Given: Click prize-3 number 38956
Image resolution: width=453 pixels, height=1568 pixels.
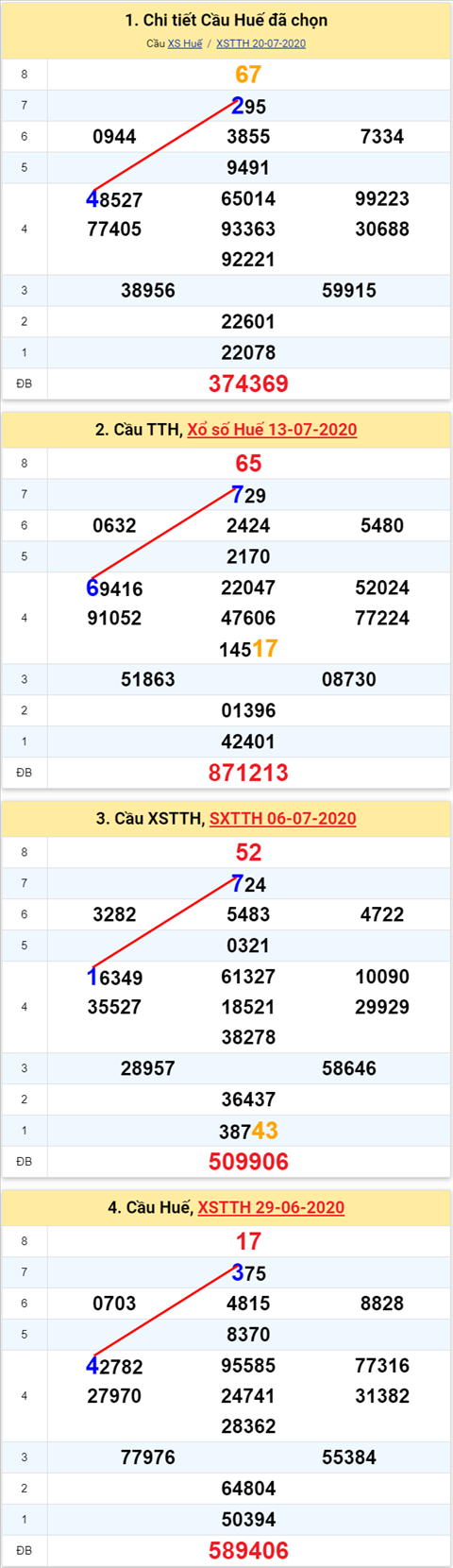Looking at the screenshot, I should (148, 291).
